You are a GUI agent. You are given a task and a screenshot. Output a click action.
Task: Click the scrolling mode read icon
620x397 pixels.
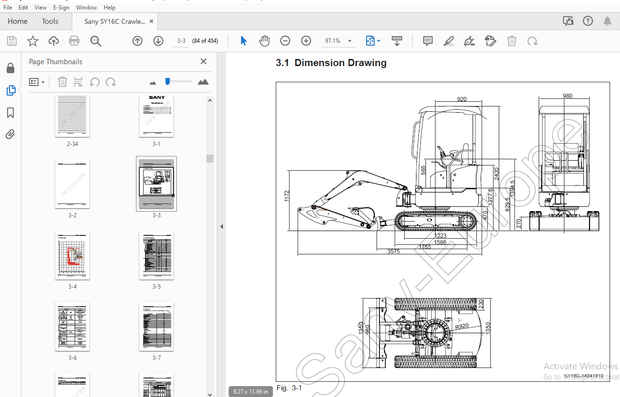pos(397,41)
